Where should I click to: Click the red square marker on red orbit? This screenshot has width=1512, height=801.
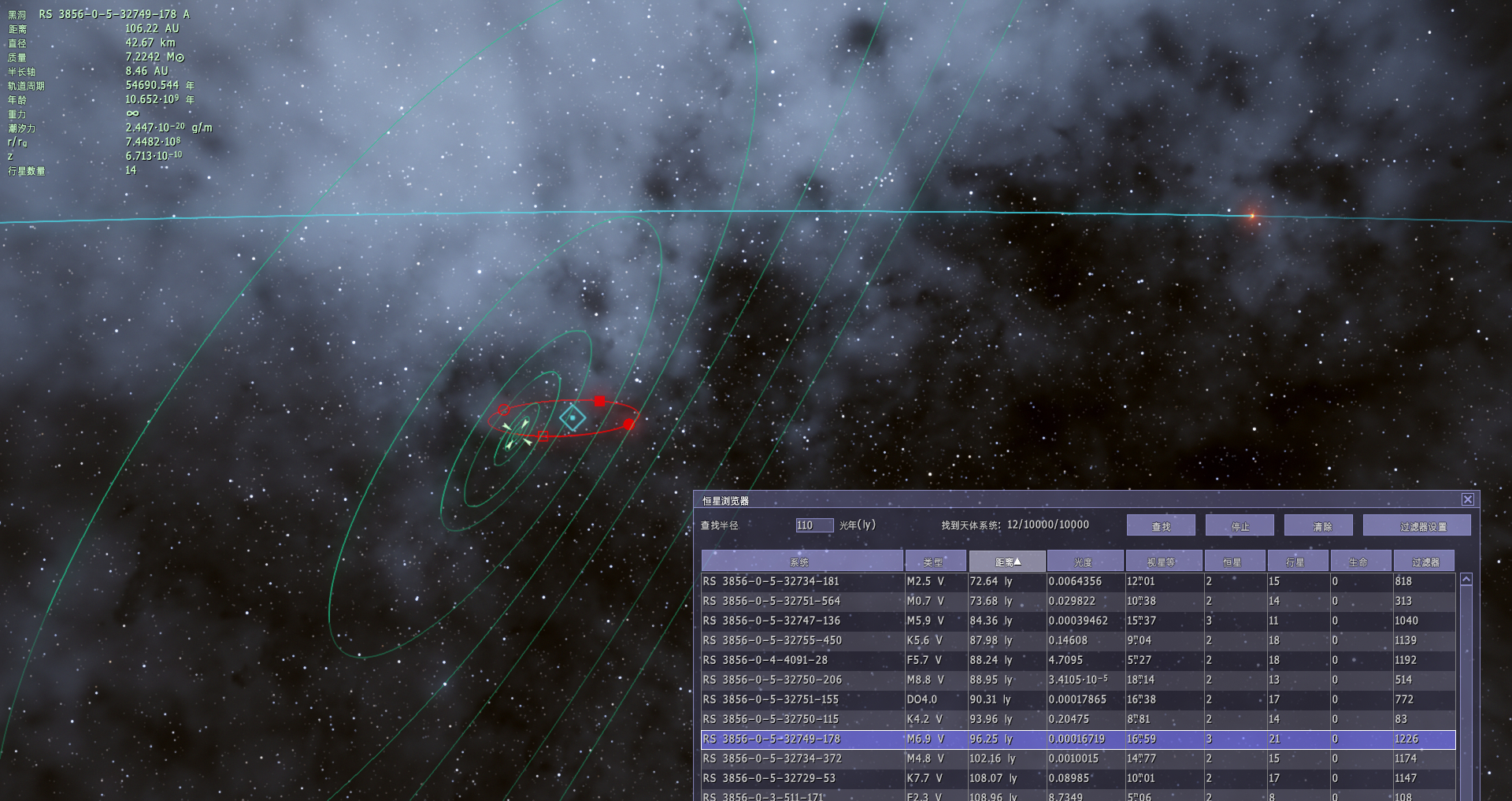pyautogui.click(x=600, y=401)
